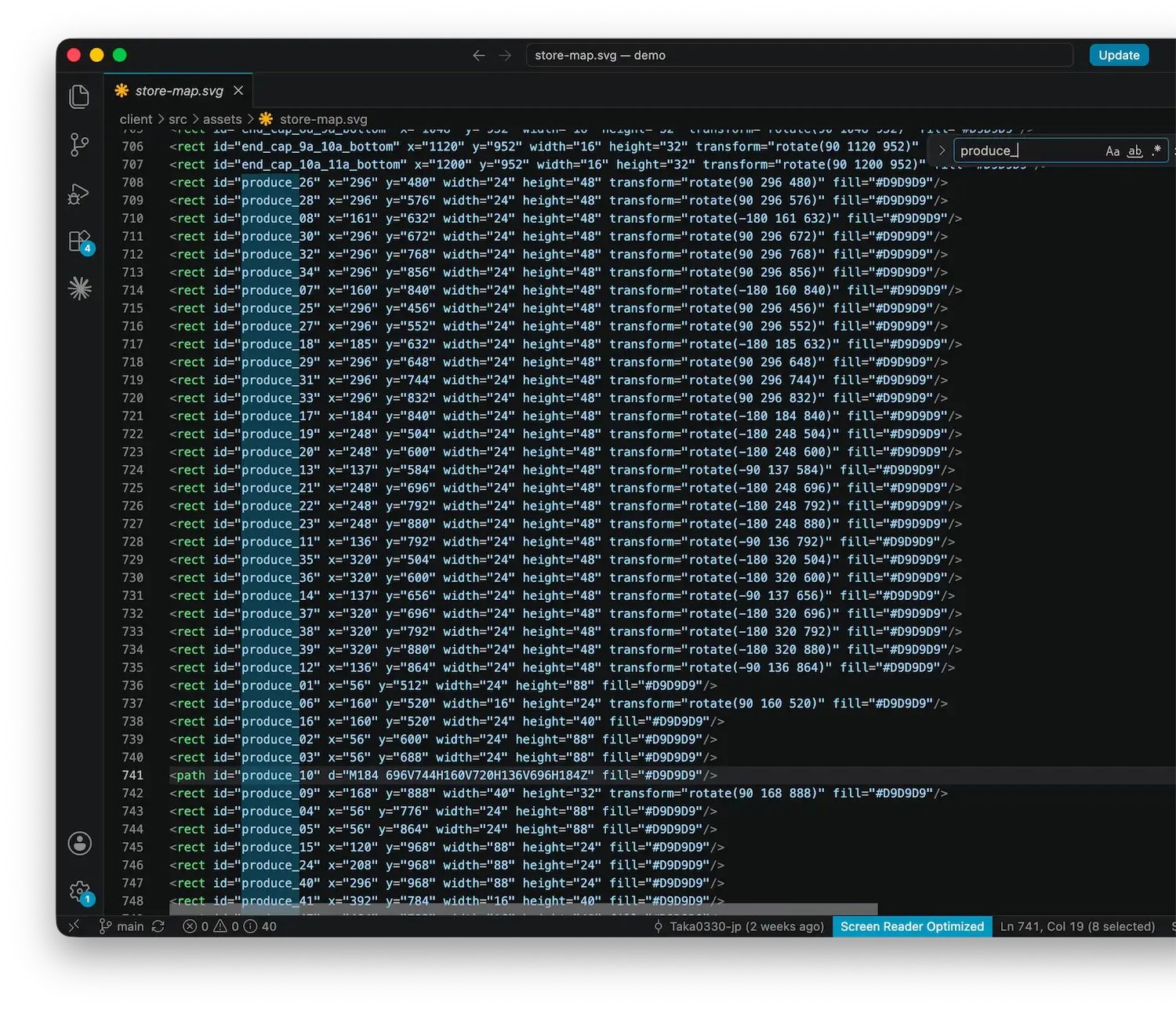Viewport: 1176px width, 1010px height.
Task: Click Screen Reader Optimized status item
Action: click(912, 926)
